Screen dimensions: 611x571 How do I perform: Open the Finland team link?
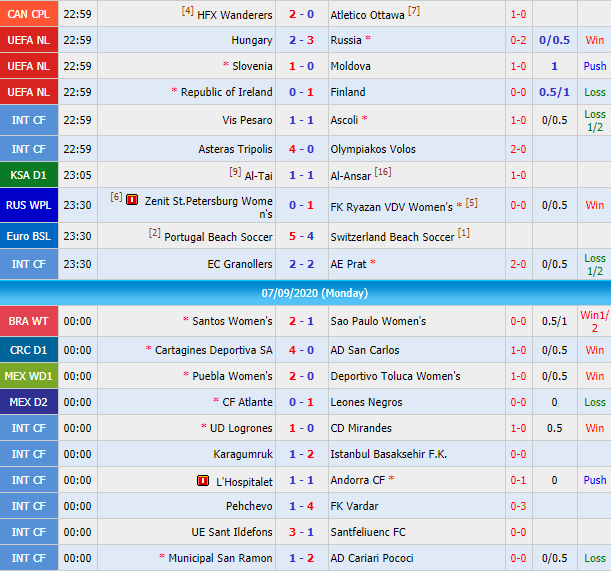pos(348,92)
